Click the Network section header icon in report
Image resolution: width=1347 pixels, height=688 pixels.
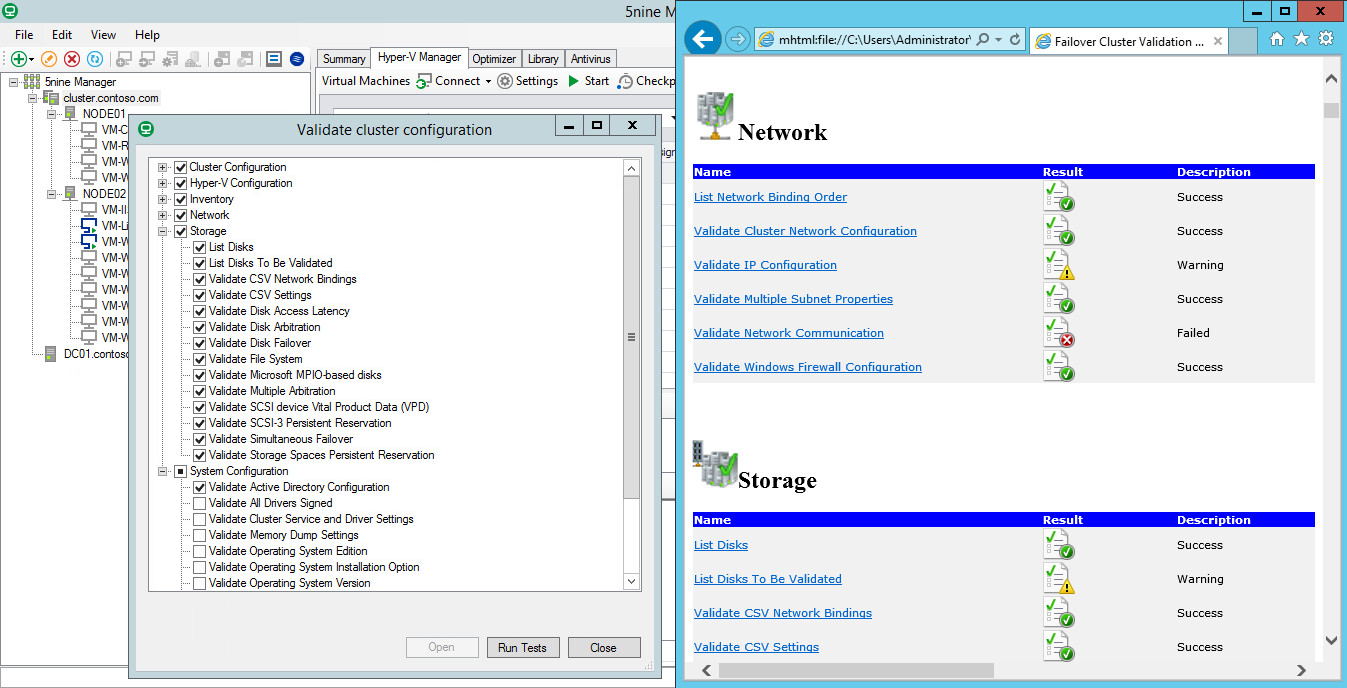[715, 115]
